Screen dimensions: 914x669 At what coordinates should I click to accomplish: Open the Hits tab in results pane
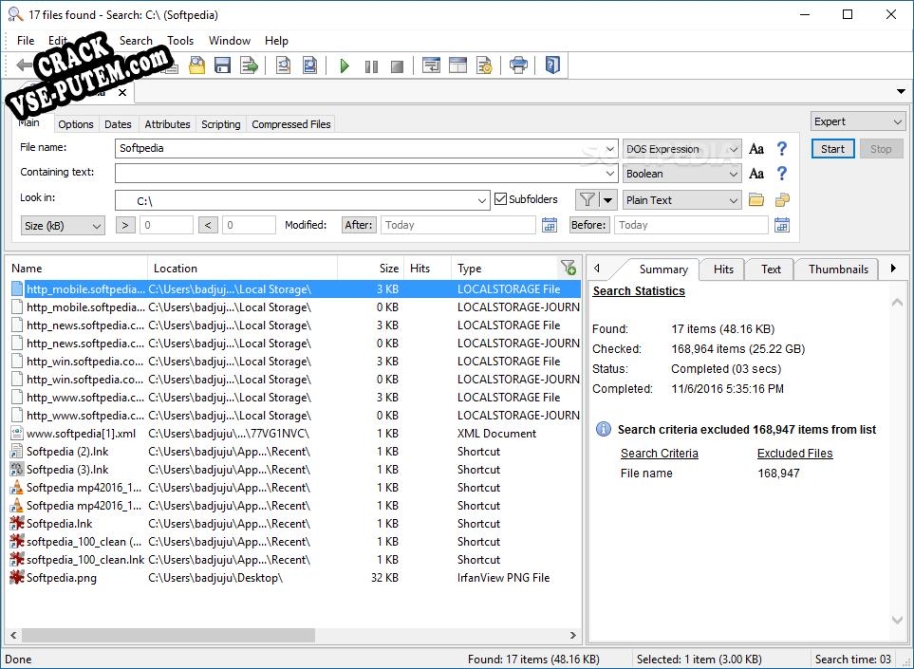(723, 269)
